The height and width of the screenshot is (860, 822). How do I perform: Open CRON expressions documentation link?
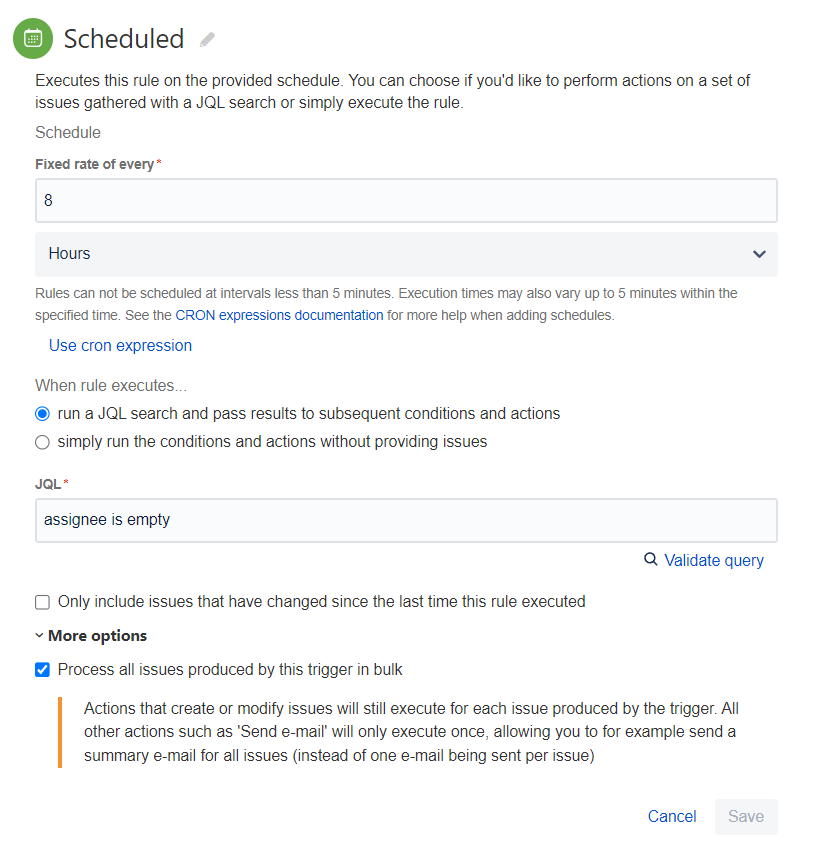tap(279, 315)
